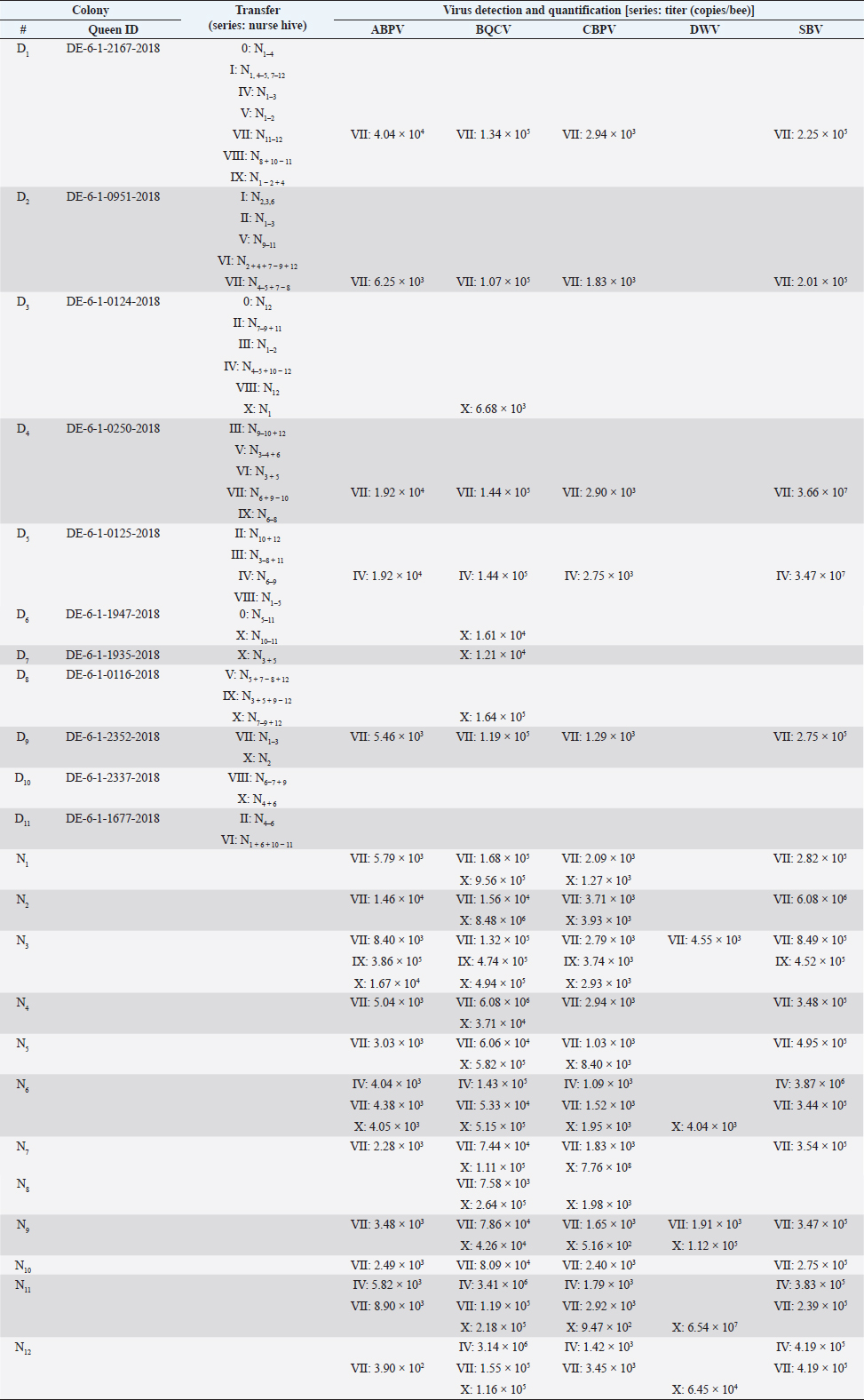The height and width of the screenshot is (1400, 864).
Task: Select the DWV column header
Action: point(704,29)
